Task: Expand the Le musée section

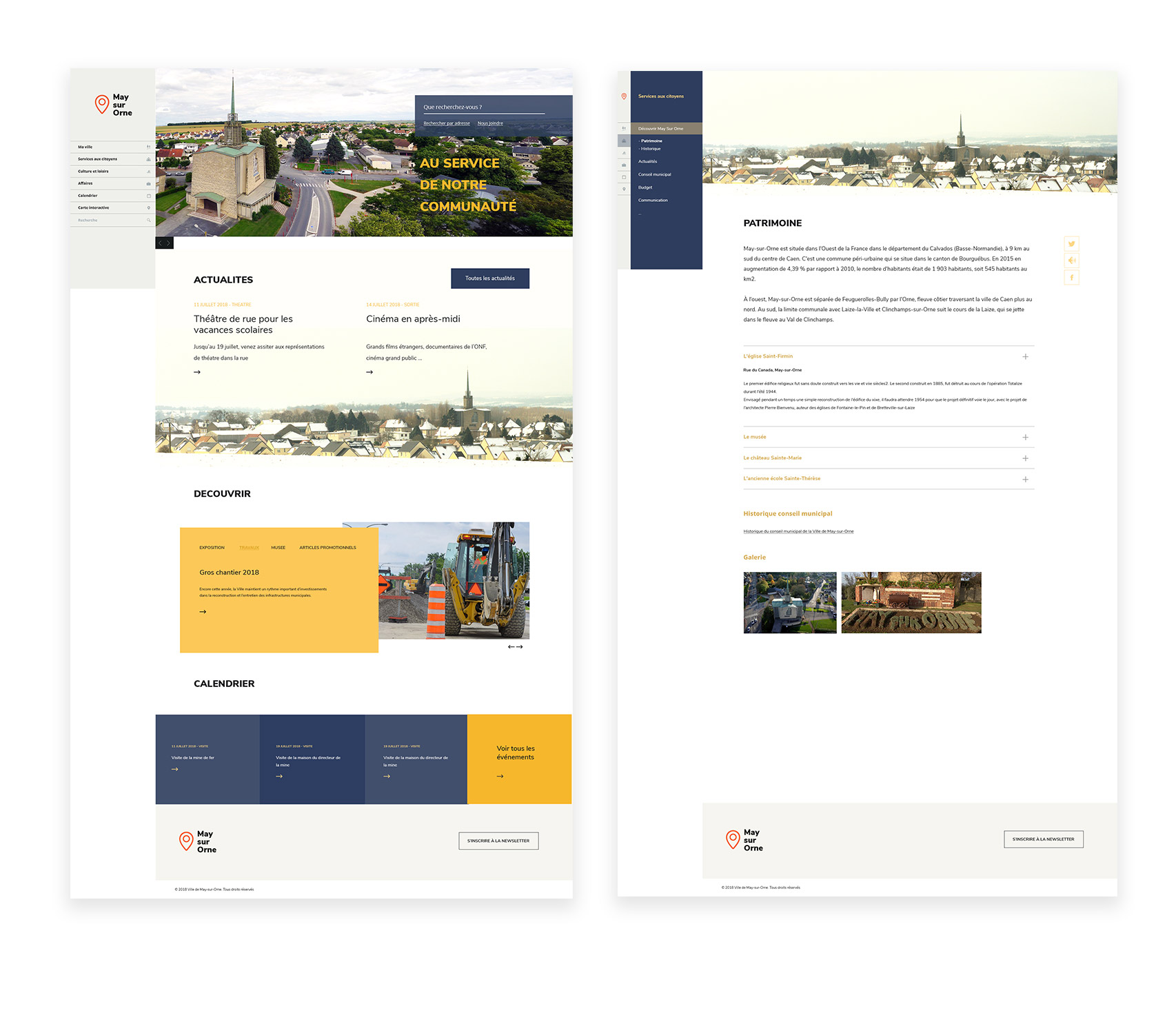Action: tap(1025, 438)
